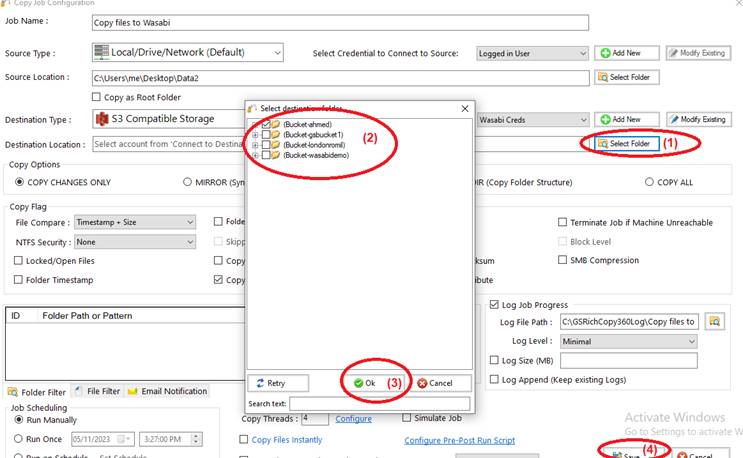Open the Email Notification tab
The image size is (743, 458).
(167, 391)
